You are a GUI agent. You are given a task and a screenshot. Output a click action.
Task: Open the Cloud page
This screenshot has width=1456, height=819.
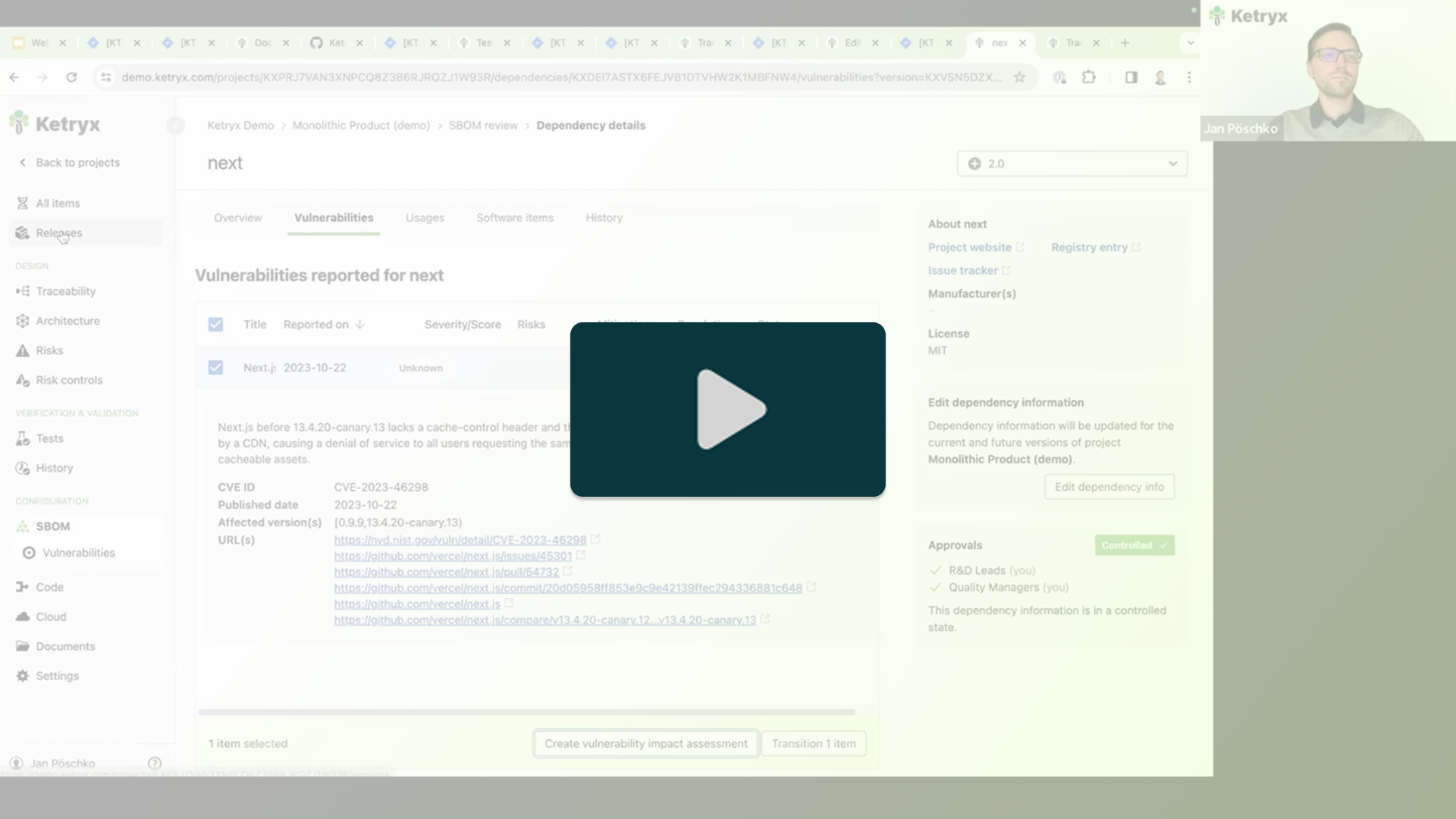tap(51, 617)
